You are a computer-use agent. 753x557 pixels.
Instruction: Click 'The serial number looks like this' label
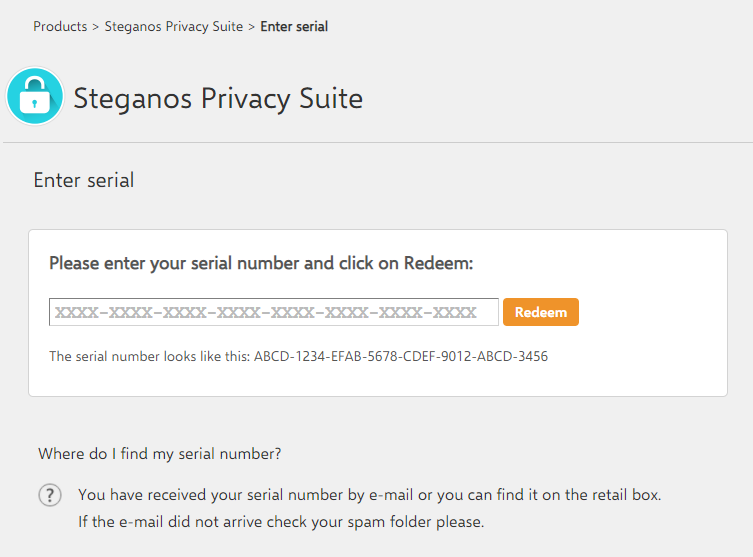150,356
